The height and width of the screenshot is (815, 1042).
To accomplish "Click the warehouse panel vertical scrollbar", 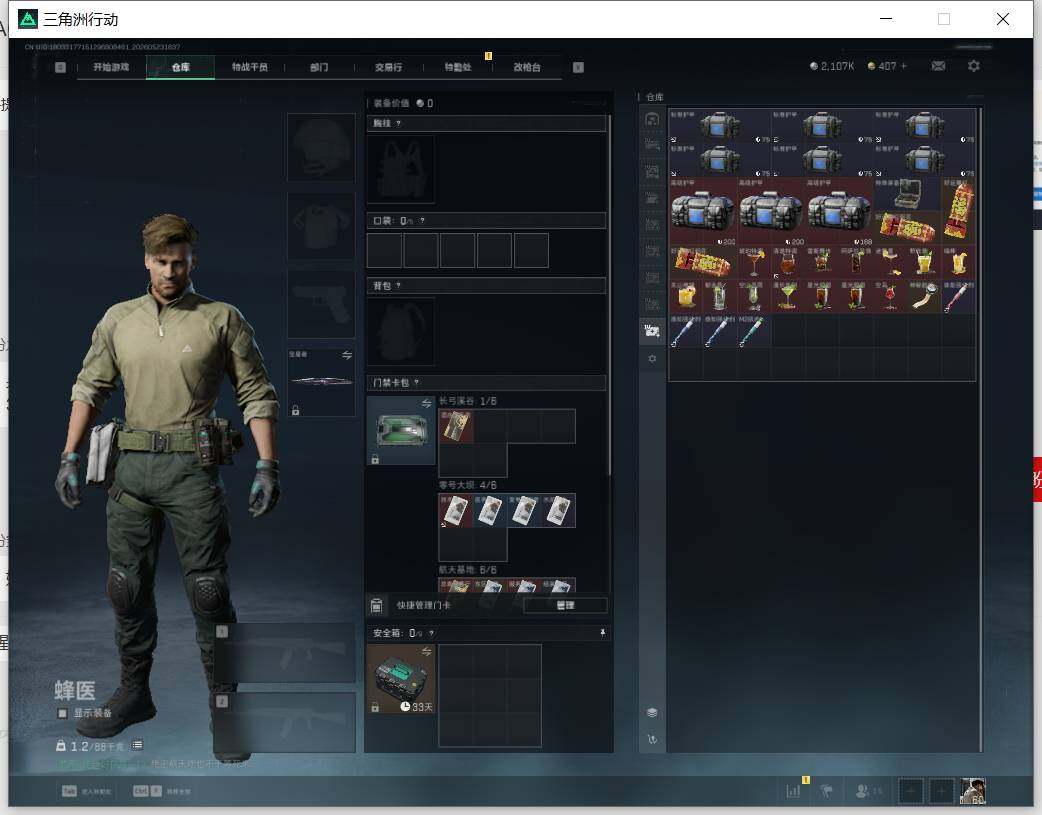I will tap(981, 428).
